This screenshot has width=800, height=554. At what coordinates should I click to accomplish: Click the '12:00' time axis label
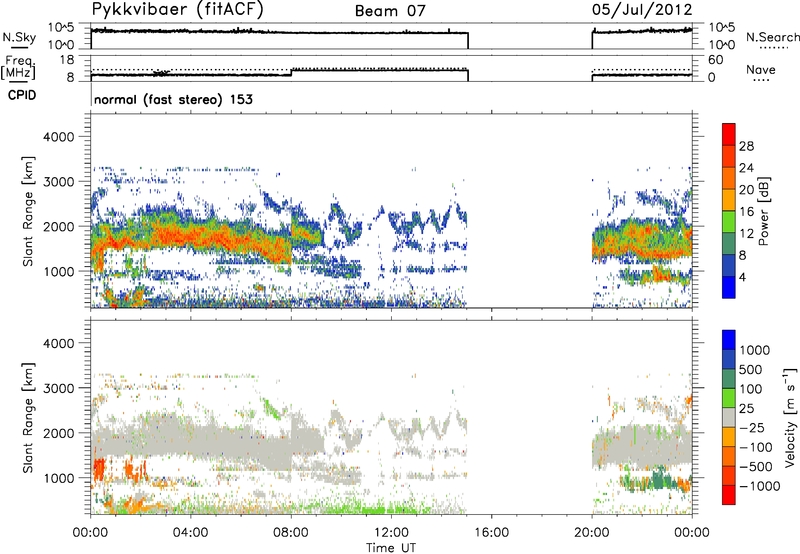point(391,533)
